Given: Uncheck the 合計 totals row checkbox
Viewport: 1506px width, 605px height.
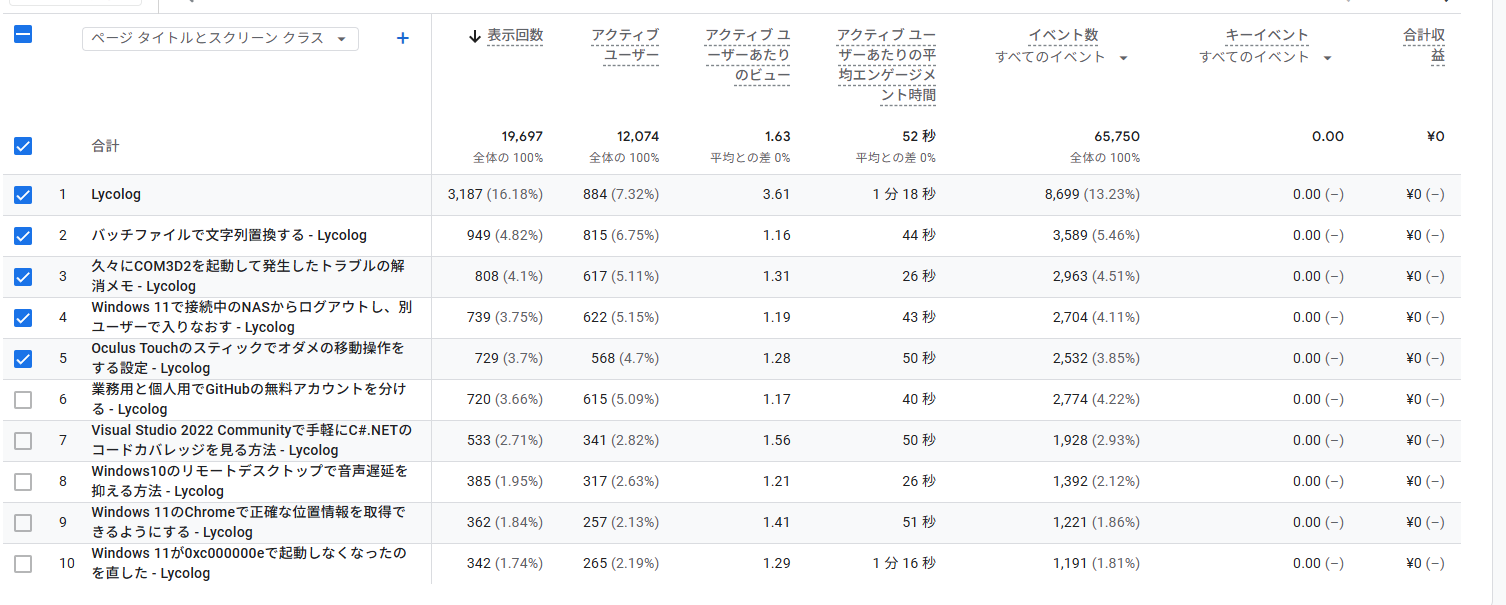Looking at the screenshot, I should (23, 146).
